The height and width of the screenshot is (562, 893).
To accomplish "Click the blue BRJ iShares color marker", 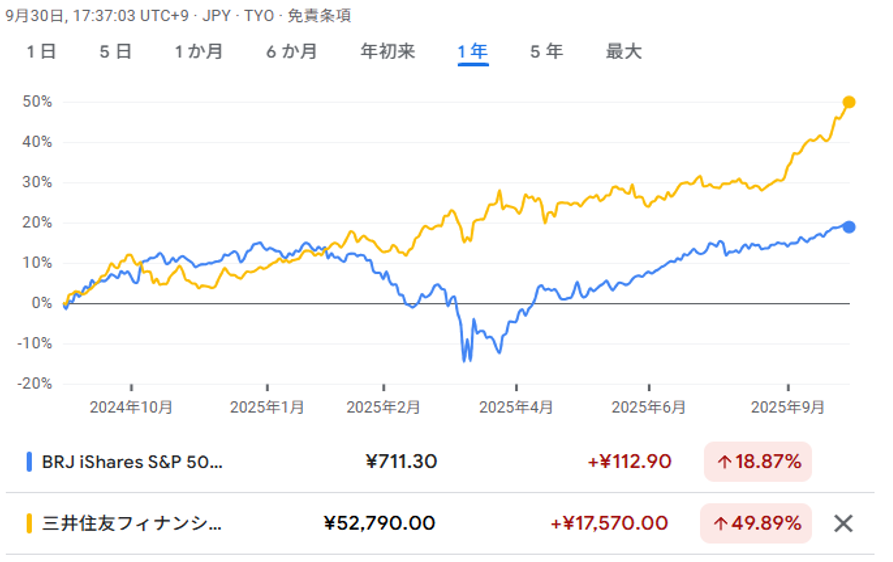I will point(29,462).
